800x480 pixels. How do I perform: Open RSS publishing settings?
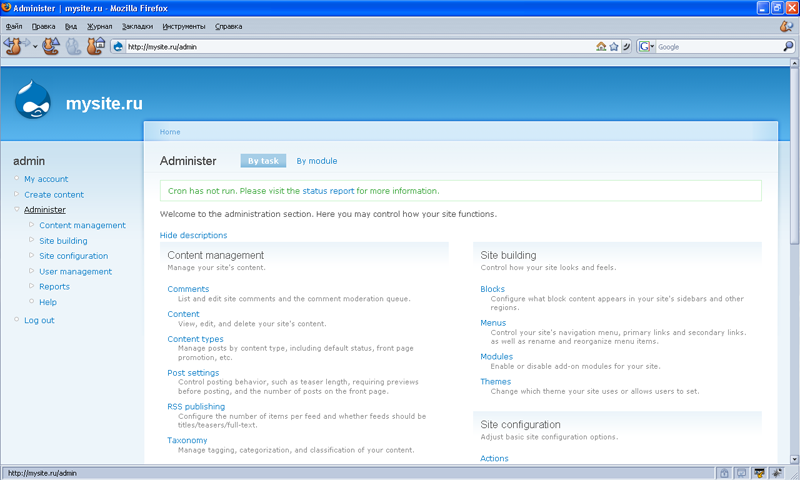coord(196,407)
